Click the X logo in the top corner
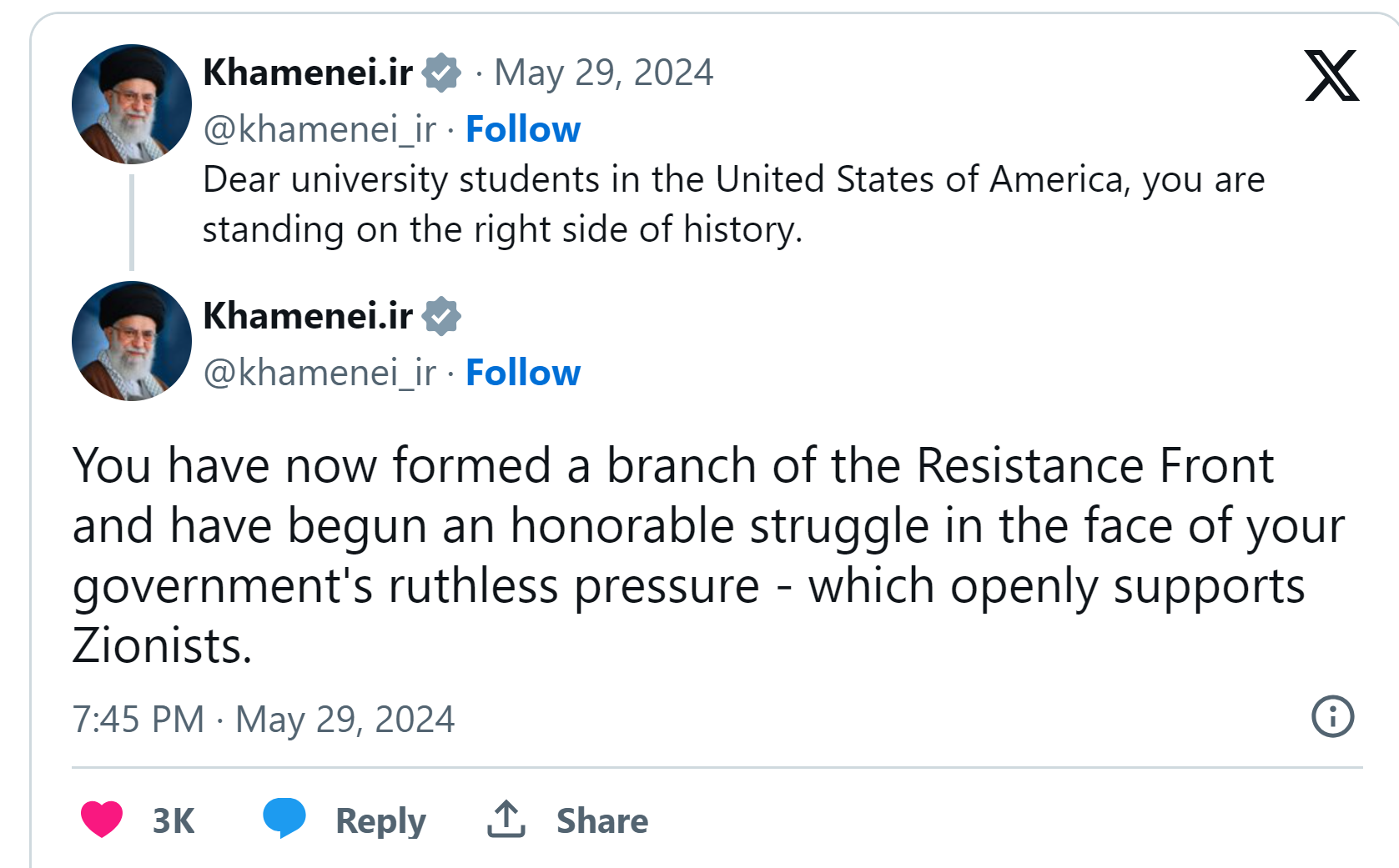 (x=1331, y=76)
